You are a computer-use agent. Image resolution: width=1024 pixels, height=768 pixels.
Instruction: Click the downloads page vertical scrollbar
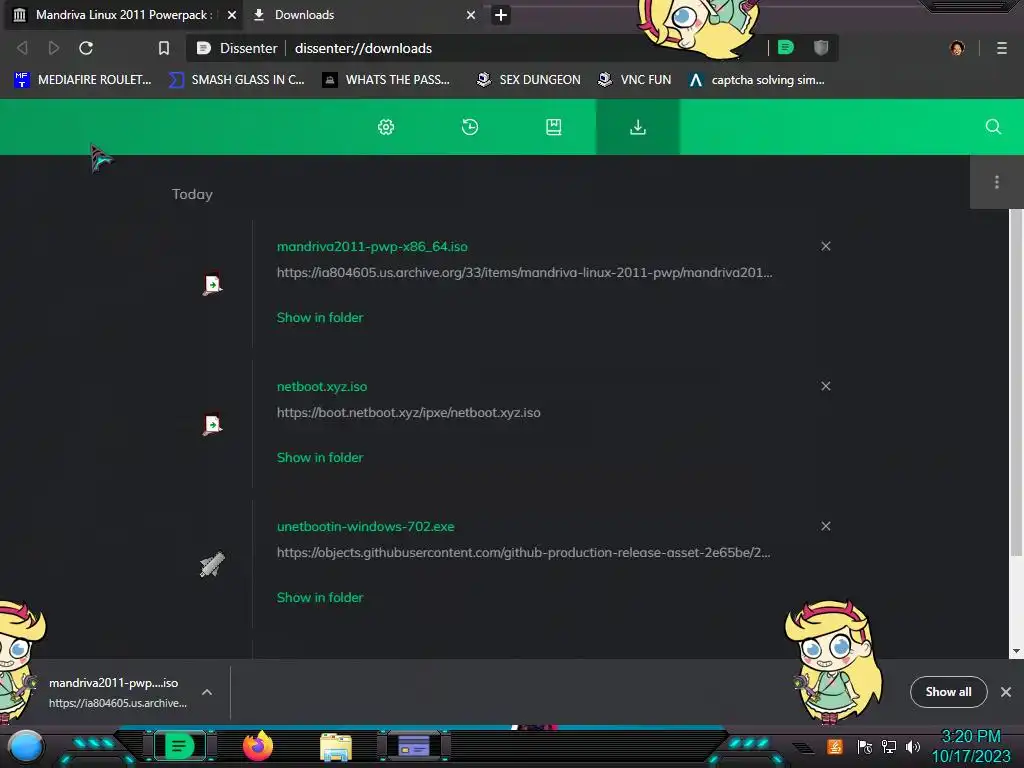(x=1016, y=384)
